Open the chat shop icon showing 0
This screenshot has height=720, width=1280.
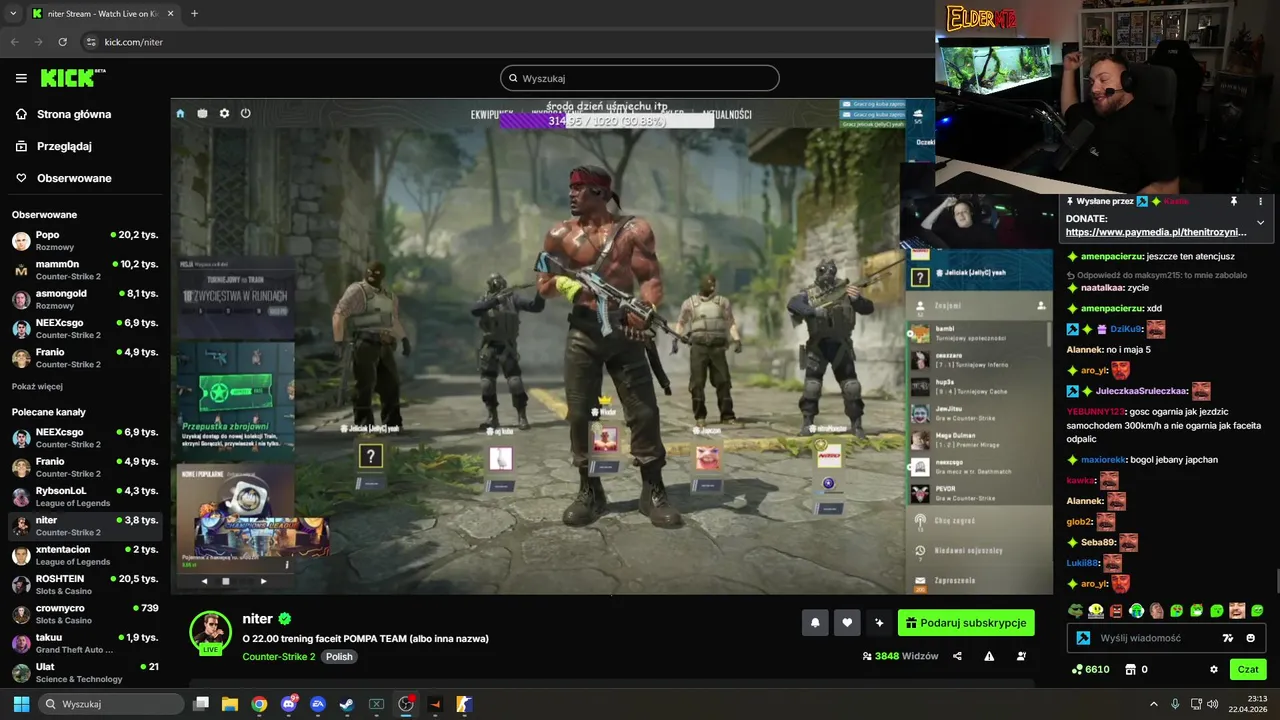[x=1137, y=669]
